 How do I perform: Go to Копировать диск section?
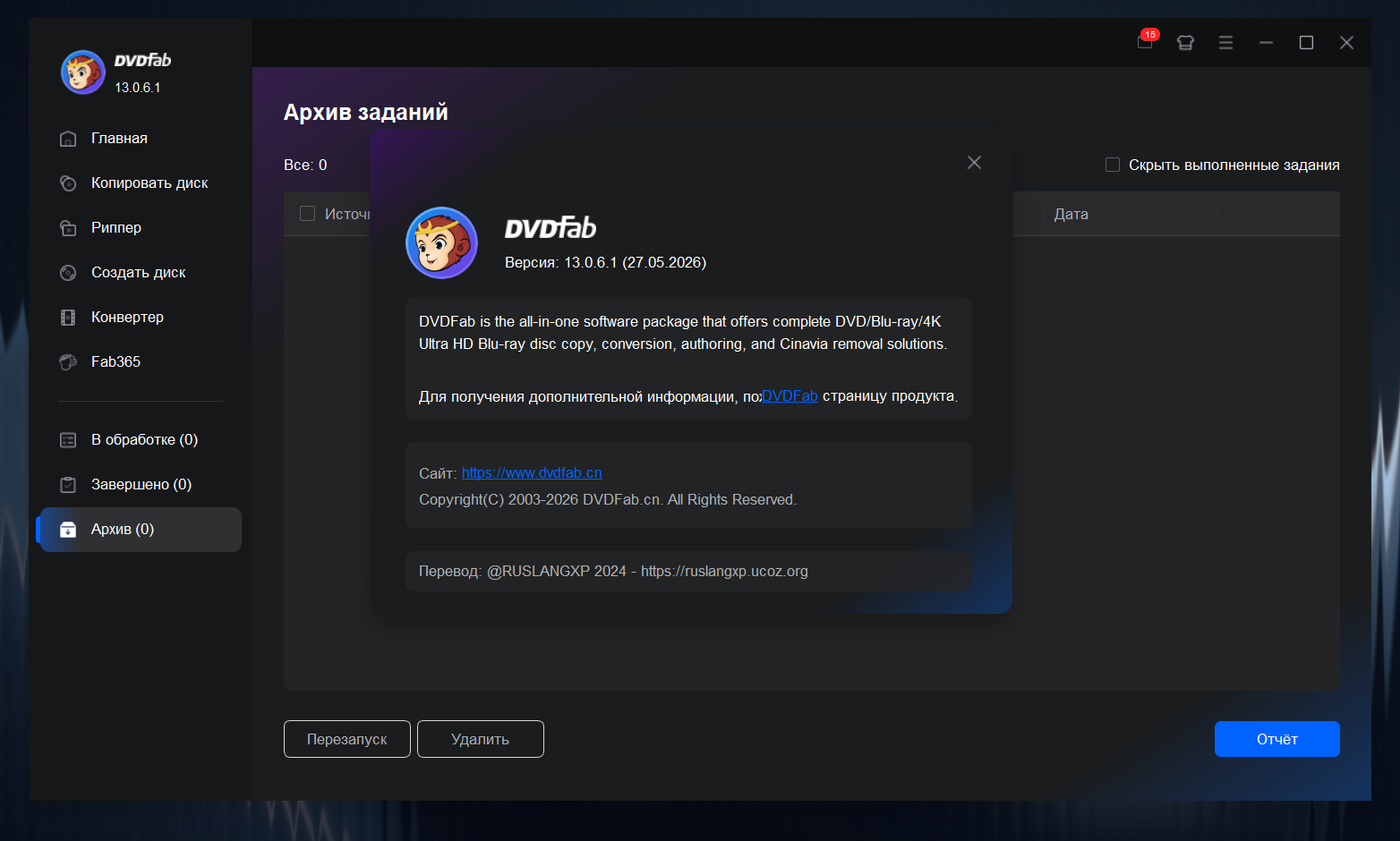[x=149, y=183]
